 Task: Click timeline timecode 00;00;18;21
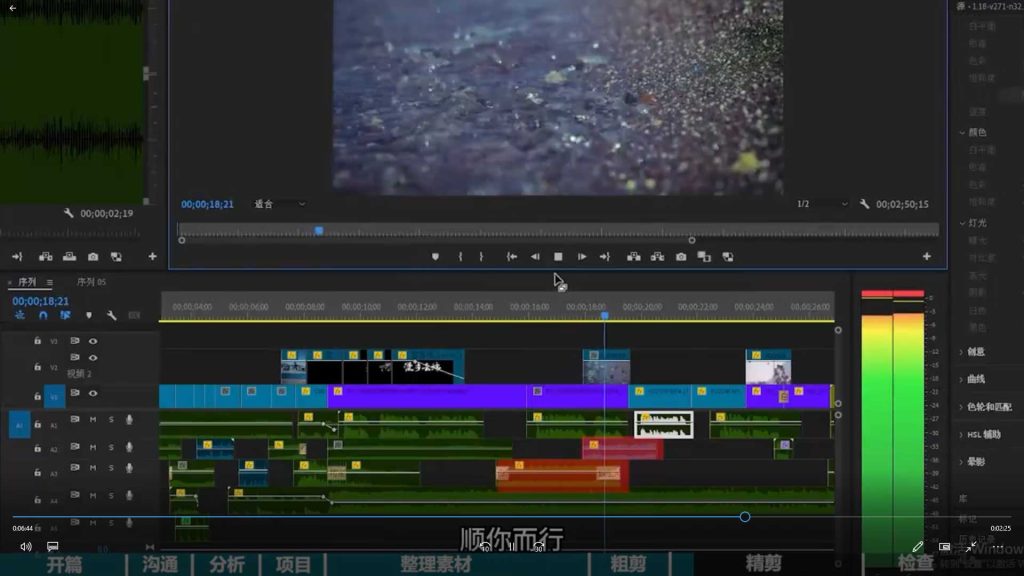[x=40, y=301]
